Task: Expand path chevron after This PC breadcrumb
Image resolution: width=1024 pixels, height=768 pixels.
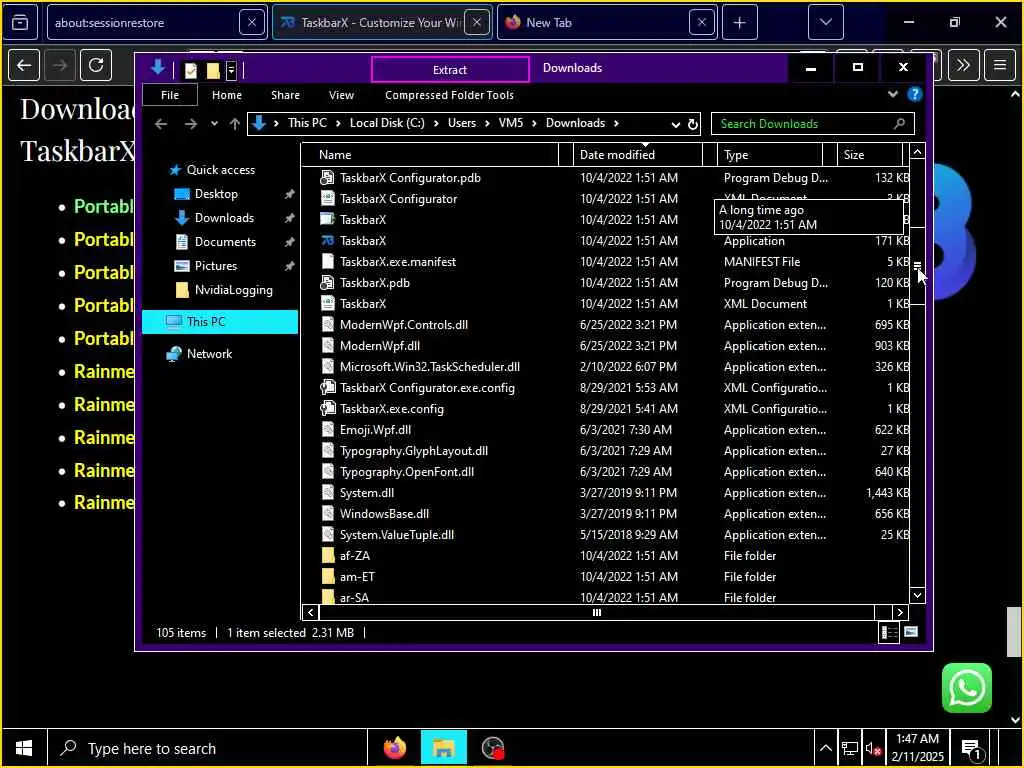Action: [x=338, y=123]
